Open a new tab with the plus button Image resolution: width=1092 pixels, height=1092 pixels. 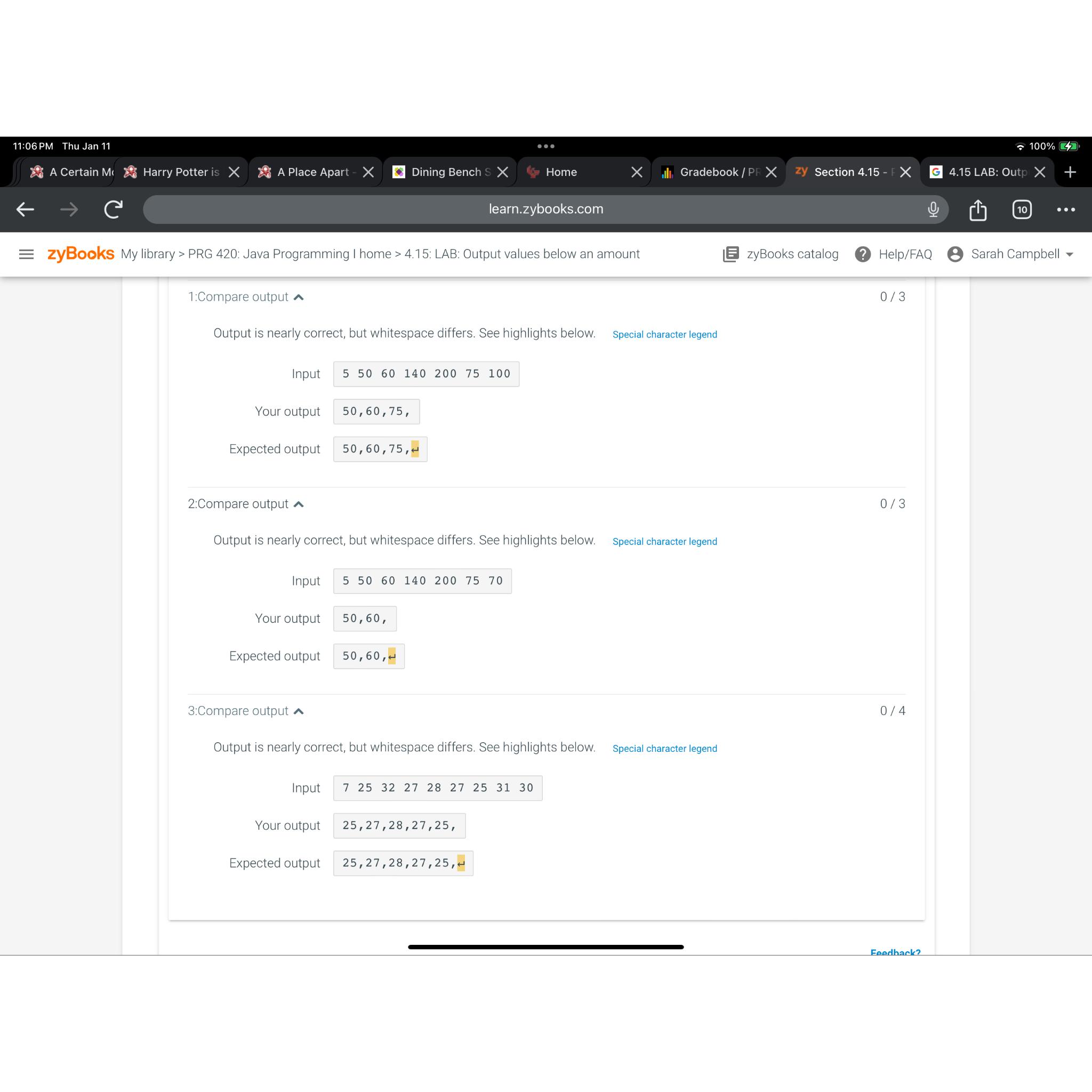pos(1070,172)
